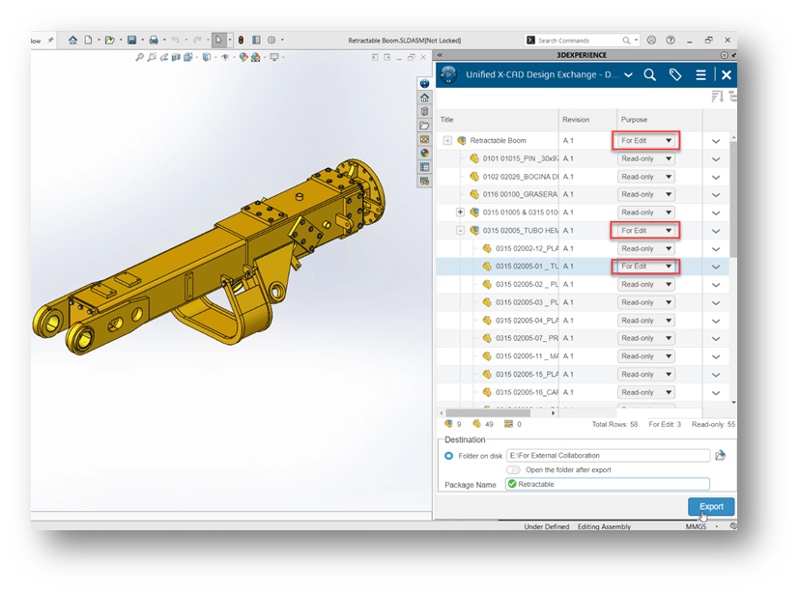This screenshot has height=593, width=800.
Task: Save the assembly with the floppy disk icon
Action: [x=132, y=40]
